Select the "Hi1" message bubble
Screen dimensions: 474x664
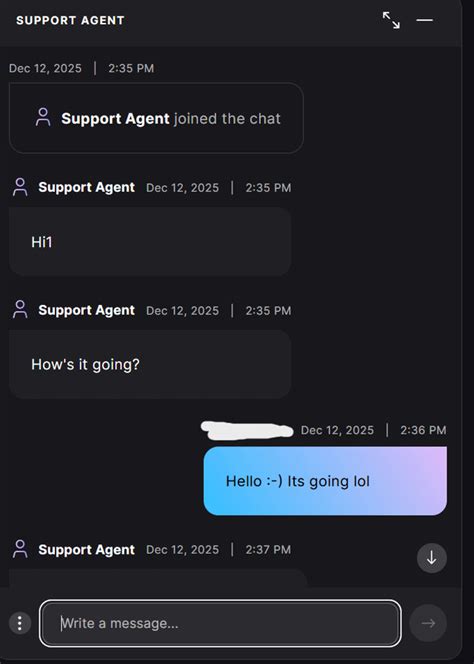pyautogui.click(x=150, y=242)
